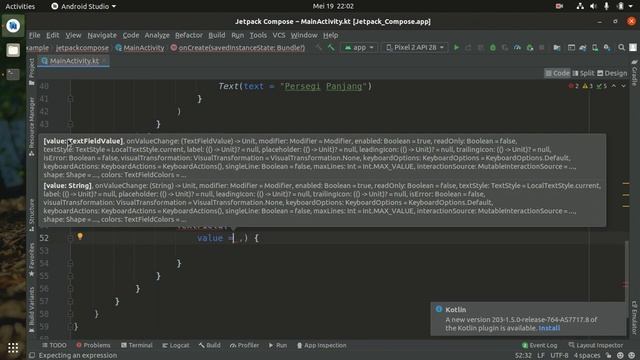Image resolution: width=640 pixels, height=360 pixels.
Task: Click the Profile app gauge icon
Action: click(x=517, y=48)
